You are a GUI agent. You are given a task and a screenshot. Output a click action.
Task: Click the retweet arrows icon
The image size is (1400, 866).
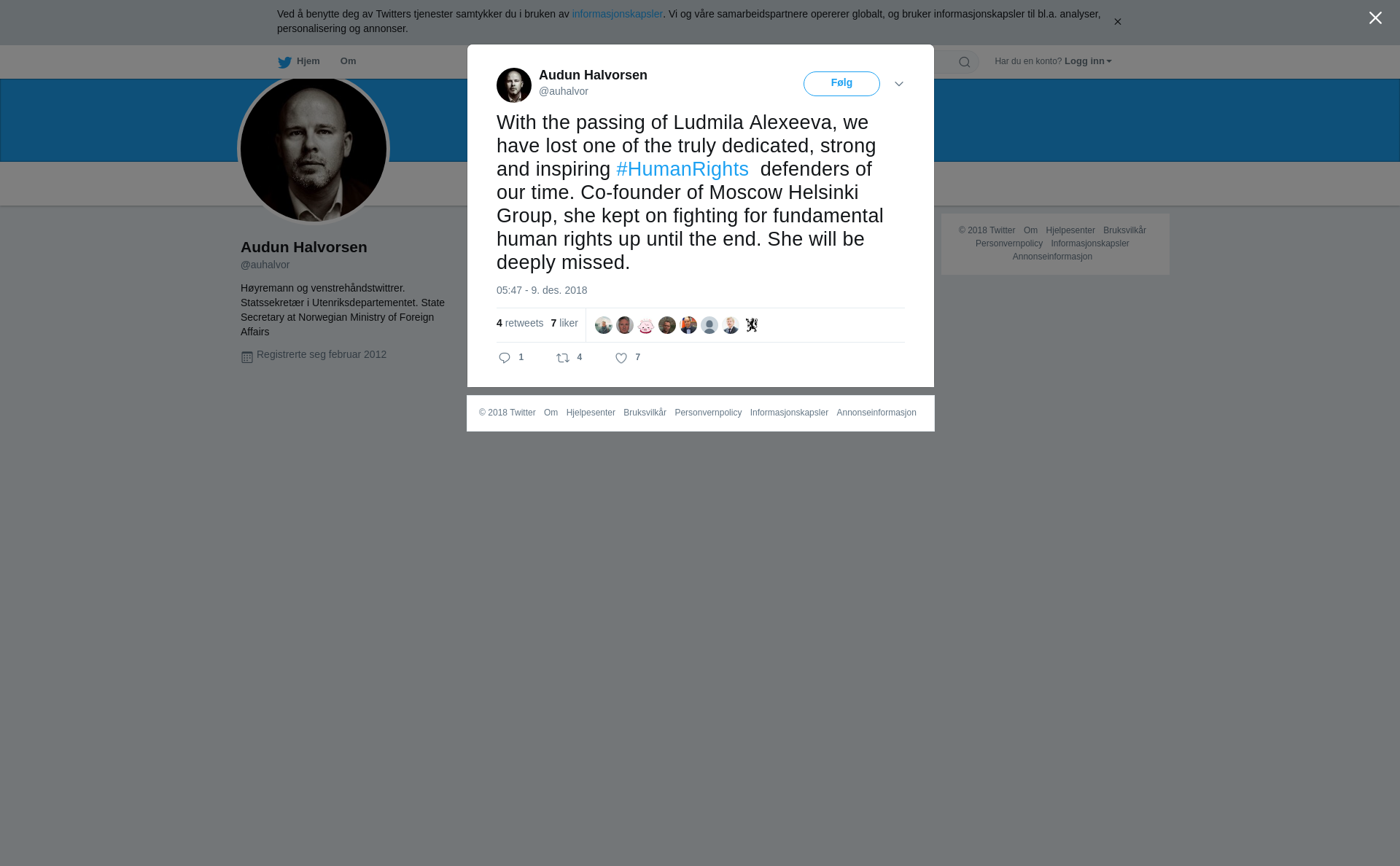pos(563,358)
